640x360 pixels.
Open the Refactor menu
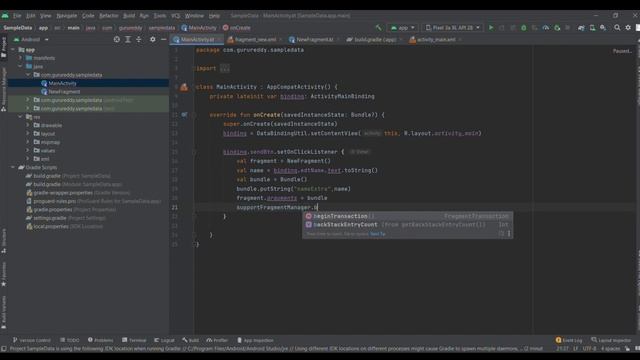coord(109,16)
